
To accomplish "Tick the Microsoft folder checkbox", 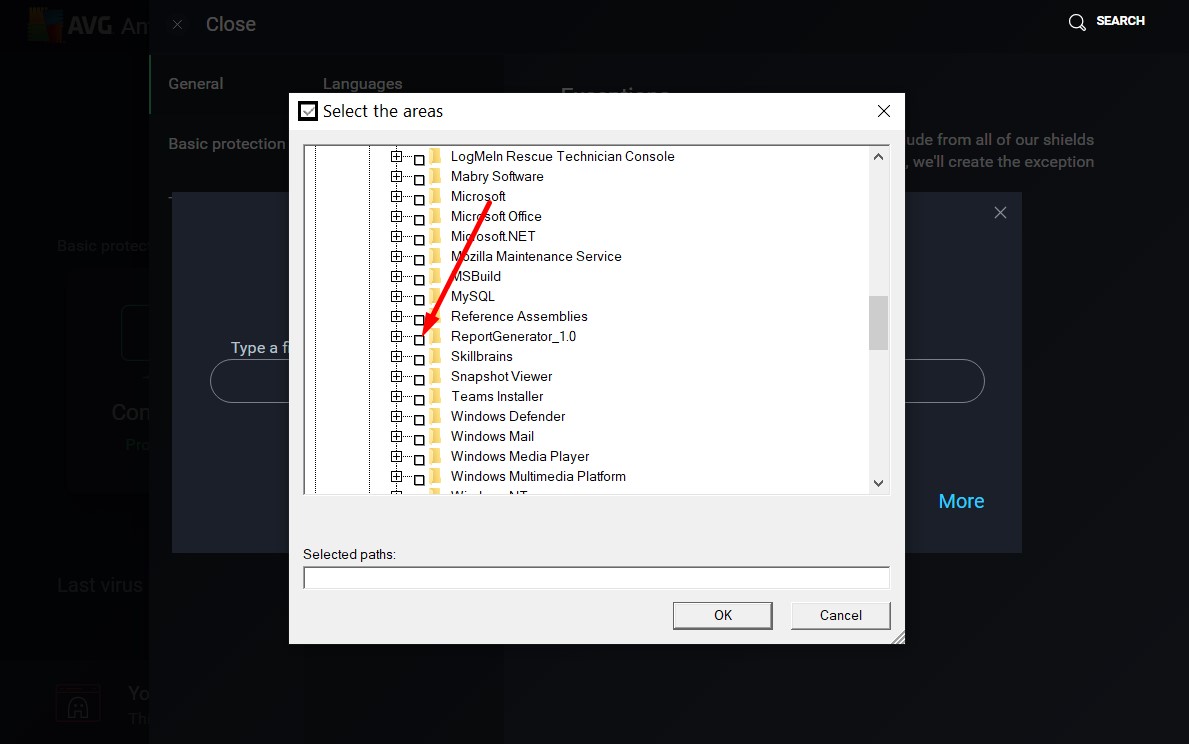I will click(419, 199).
